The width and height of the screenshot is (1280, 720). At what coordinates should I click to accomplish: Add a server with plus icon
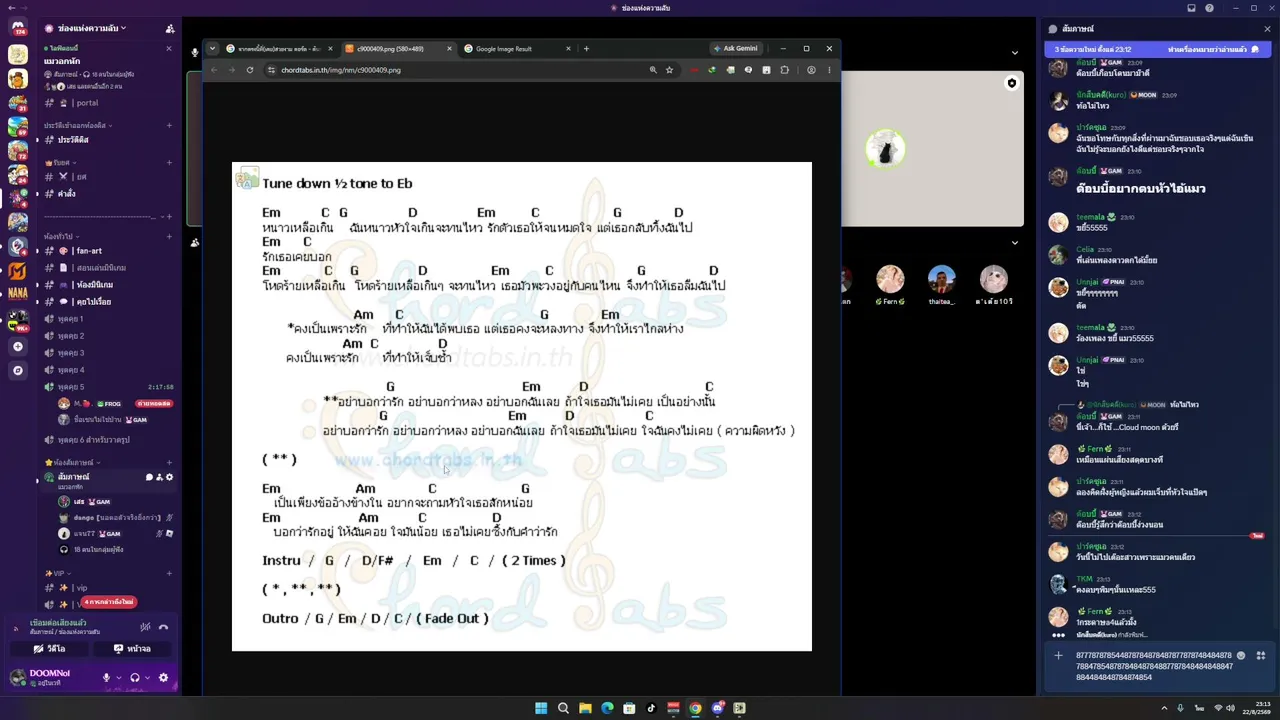click(x=18, y=346)
